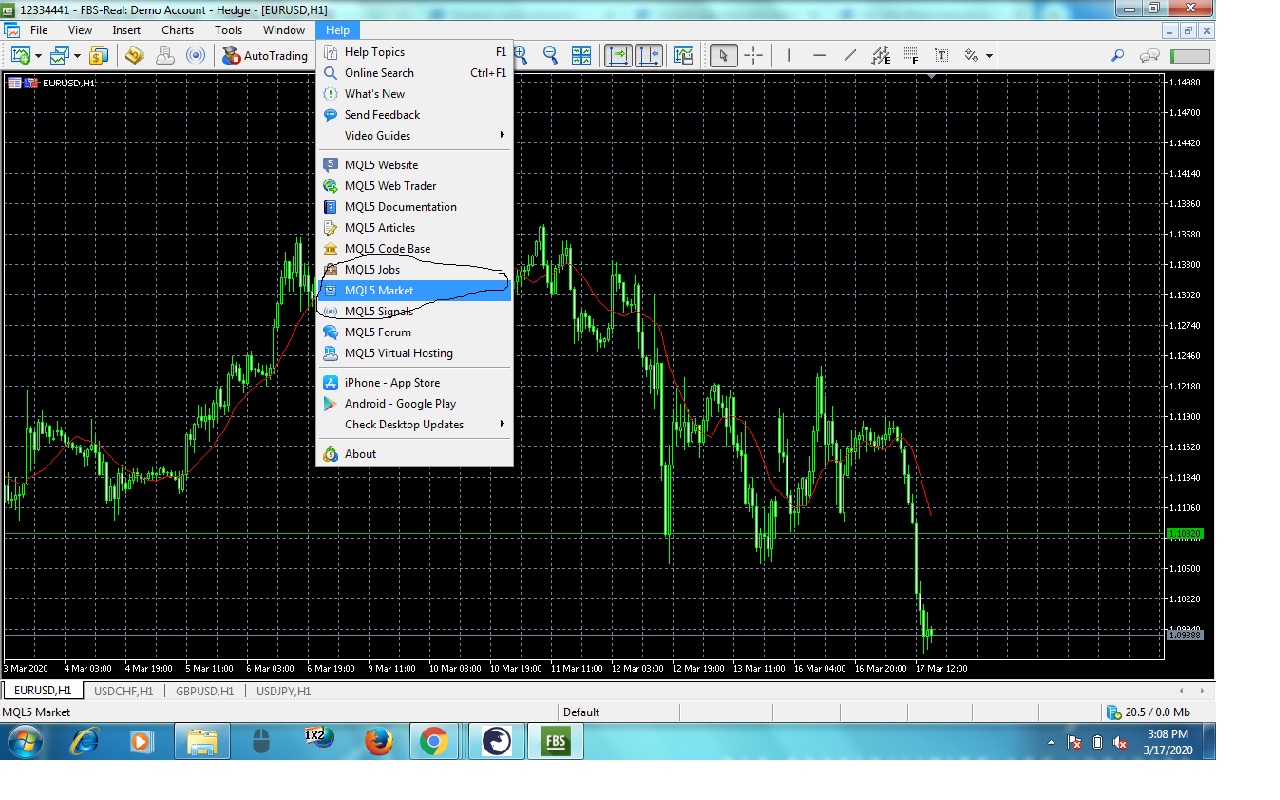The height and width of the screenshot is (800, 1280).
Task: Open the Navigator with the gold folder icon
Action: point(134,56)
